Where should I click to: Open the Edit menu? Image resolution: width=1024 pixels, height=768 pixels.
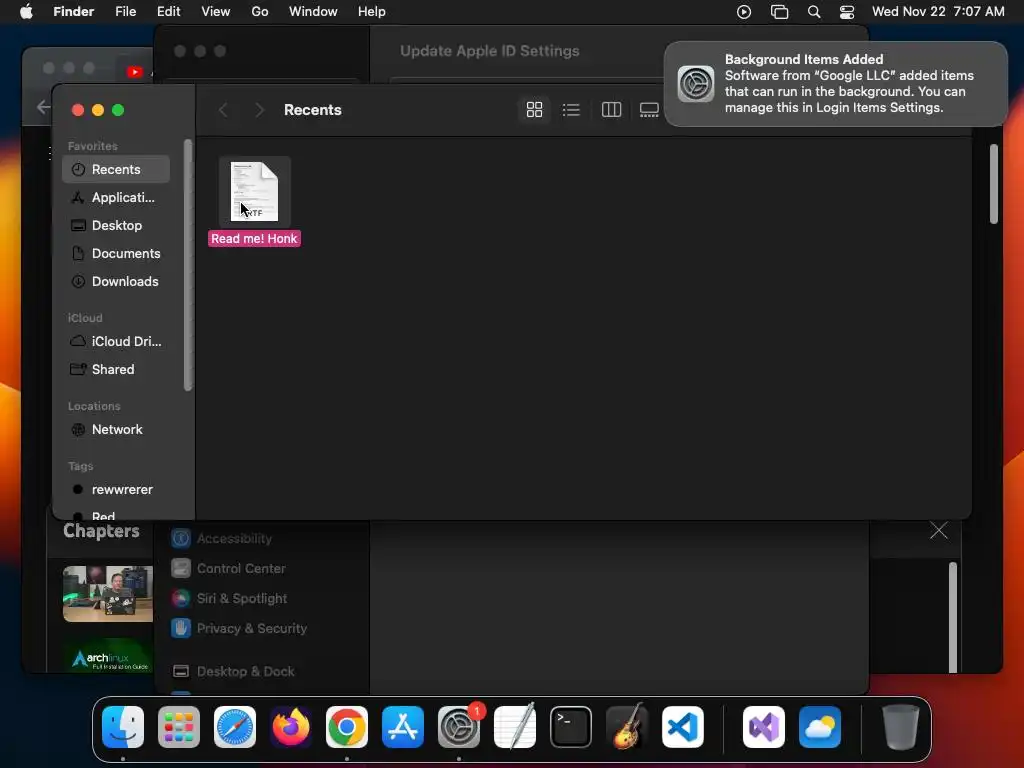[168, 12]
